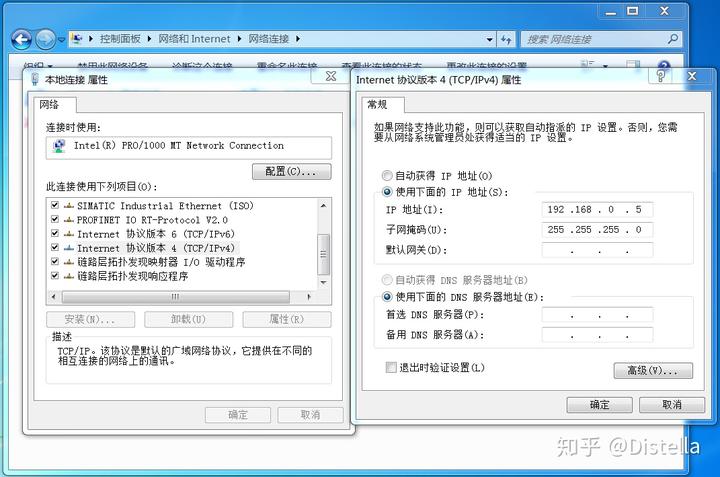Click icon of 链路层拓扑发现响应程序 item
Viewport: 720px width, 477px height.
pyautogui.click(x=69, y=277)
